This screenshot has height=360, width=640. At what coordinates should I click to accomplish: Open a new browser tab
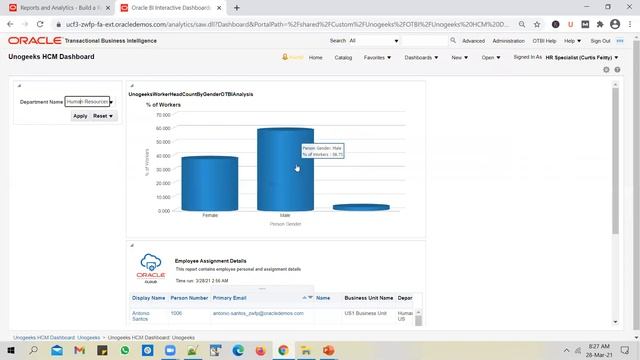pyautogui.click(x=236, y=8)
